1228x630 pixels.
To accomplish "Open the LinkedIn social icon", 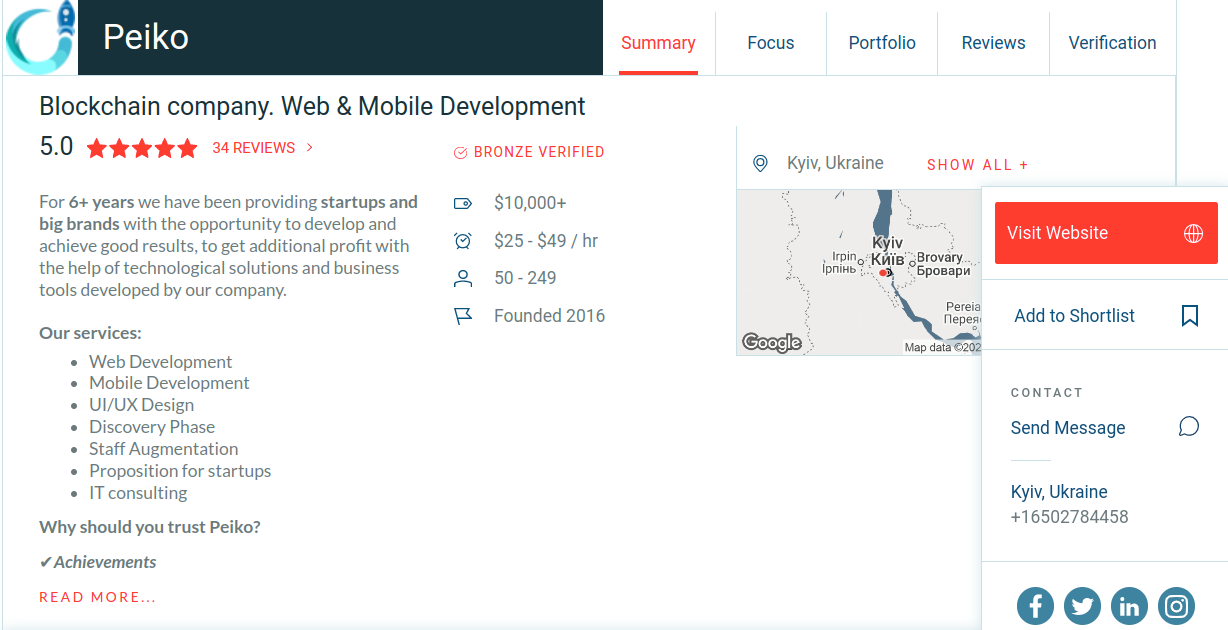I will 1129,605.
